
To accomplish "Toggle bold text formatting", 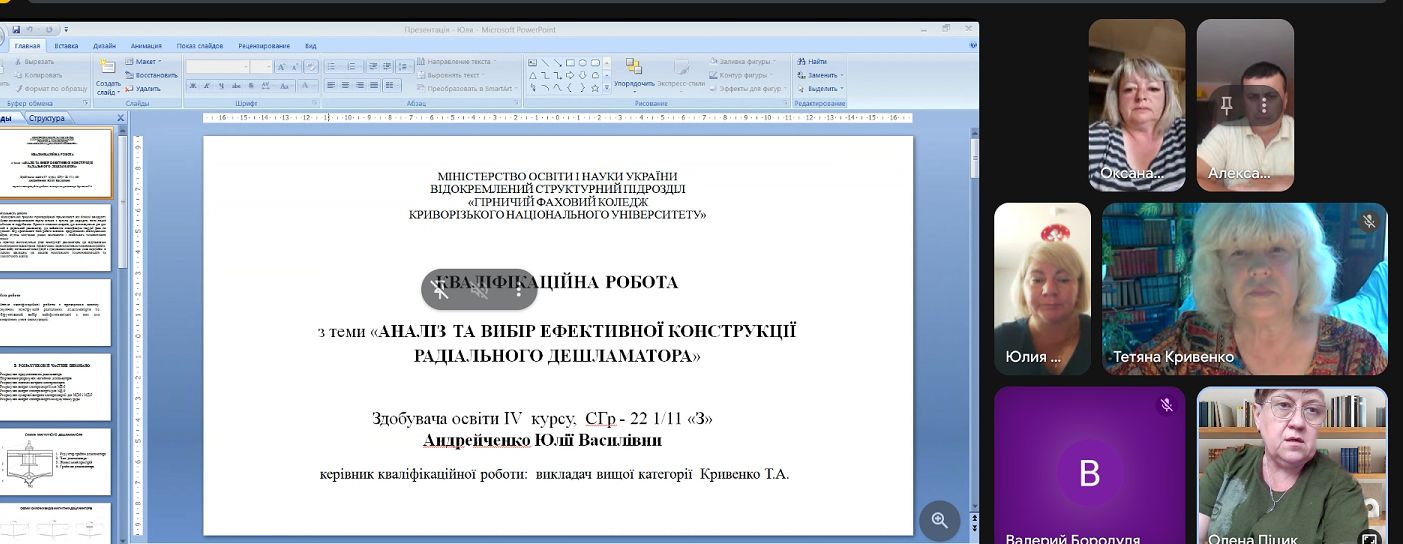I will pos(193,87).
